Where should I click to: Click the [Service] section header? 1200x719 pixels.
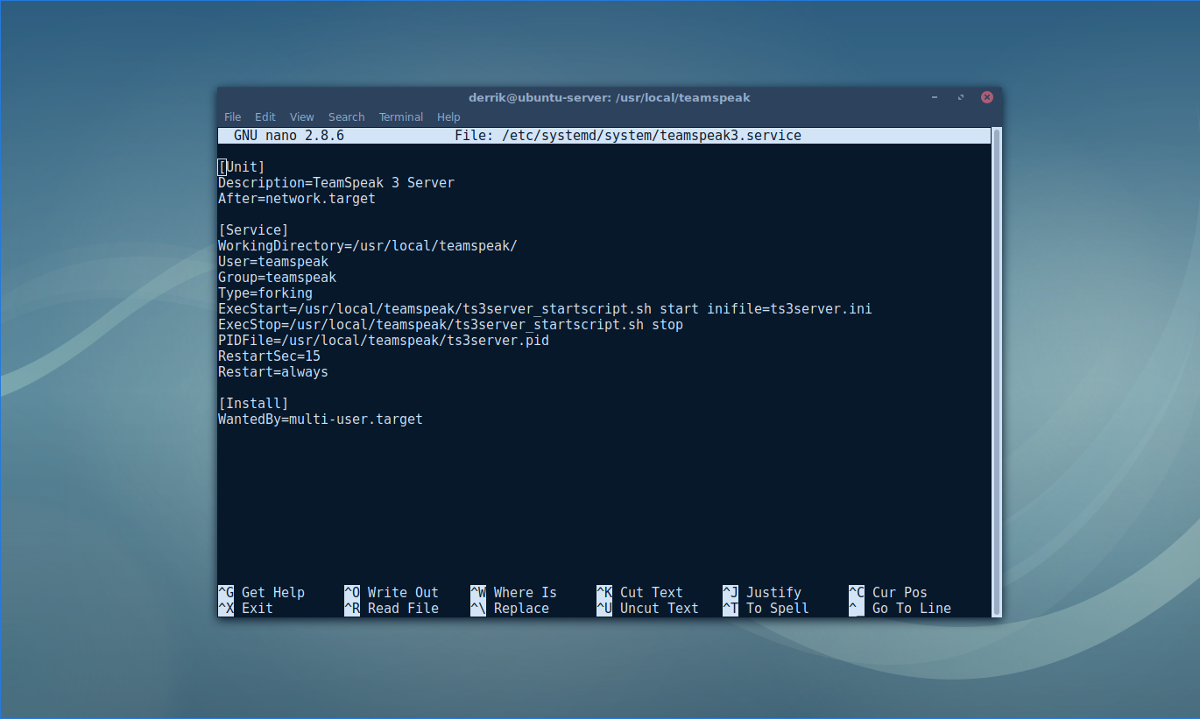tap(254, 230)
